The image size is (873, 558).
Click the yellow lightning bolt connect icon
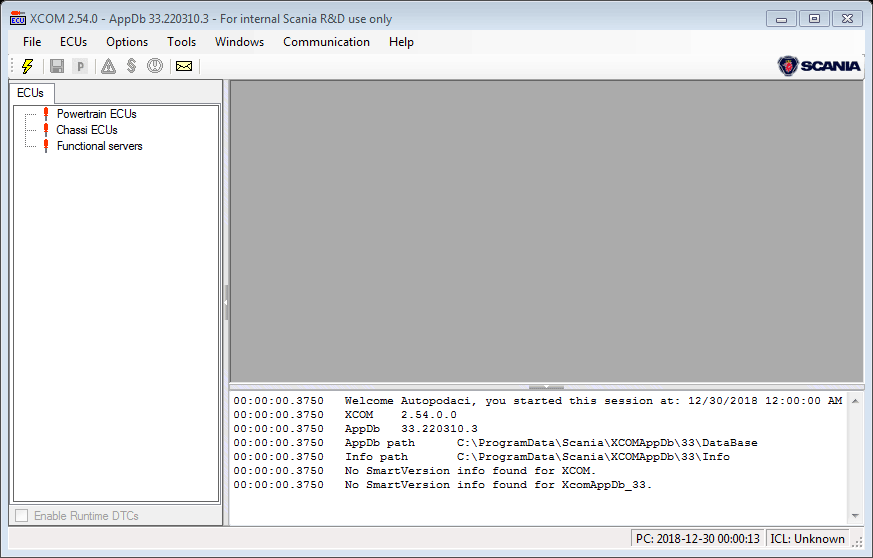point(27,66)
